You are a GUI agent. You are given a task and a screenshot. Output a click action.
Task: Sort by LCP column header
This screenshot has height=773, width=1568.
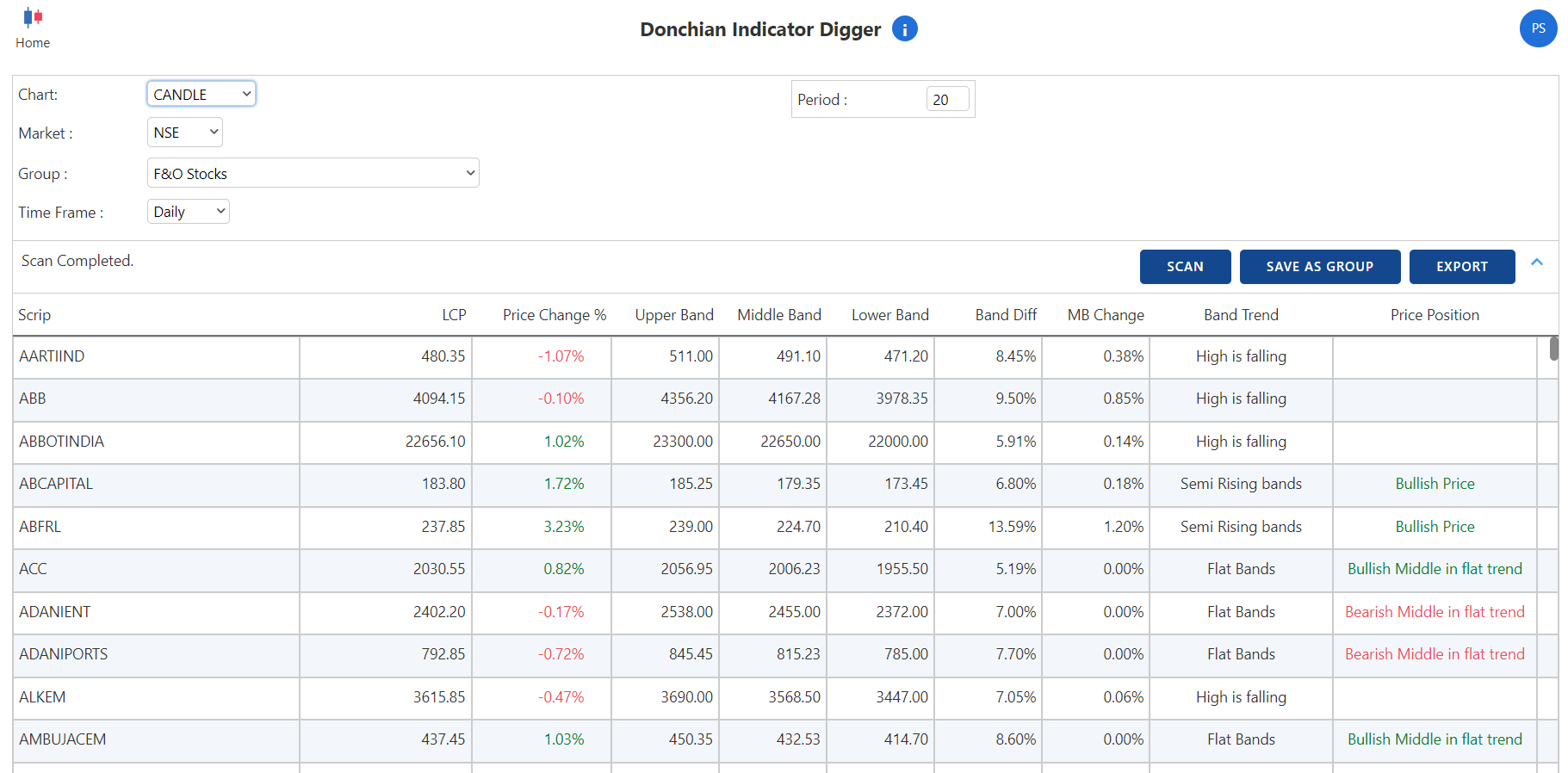point(454,315)
